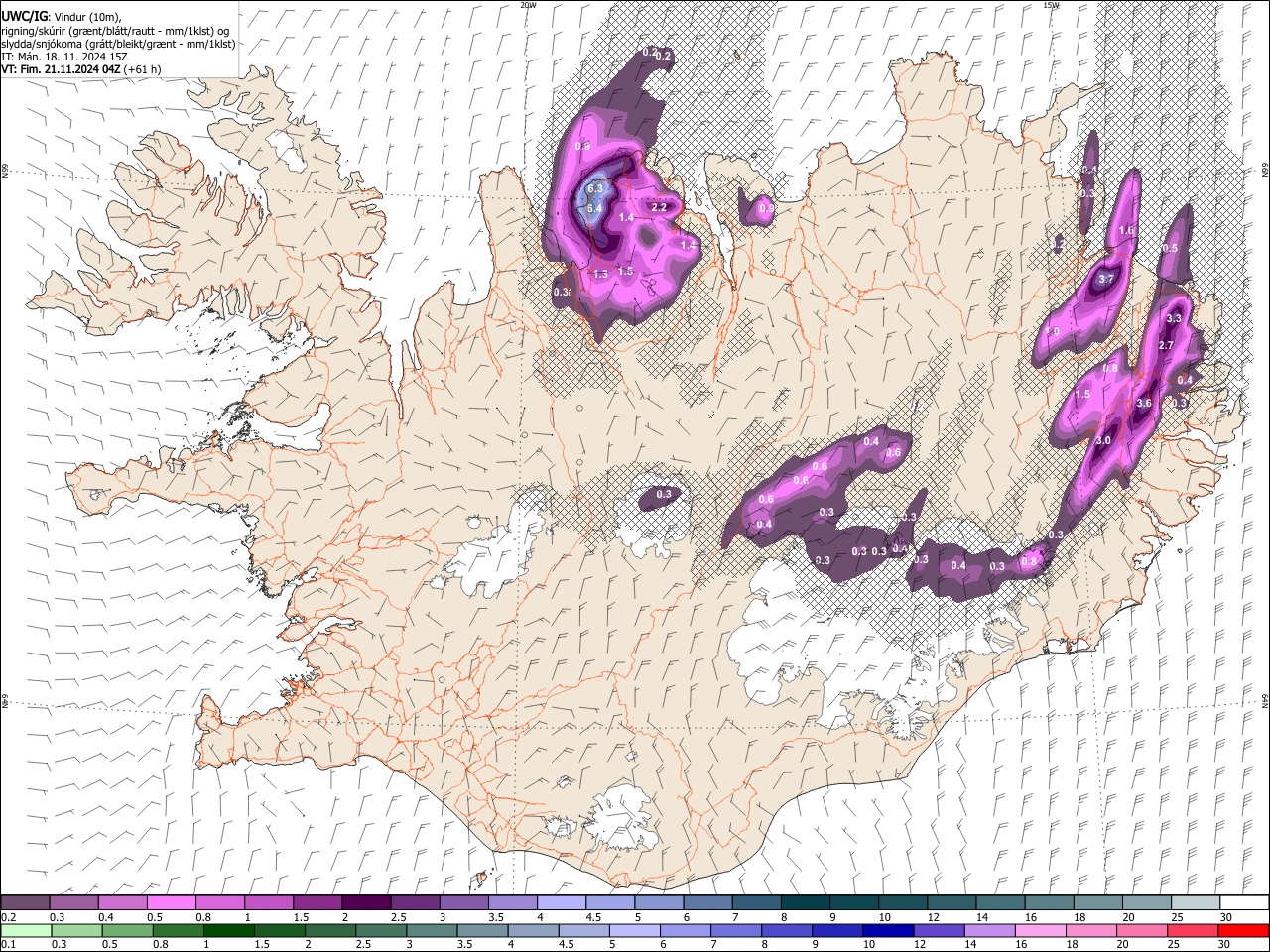The height and width of the screenshot is (952, 1270).
Task: Select the grey-purple 0.2 snow legend swatch
Action: [x=25, y=902]
